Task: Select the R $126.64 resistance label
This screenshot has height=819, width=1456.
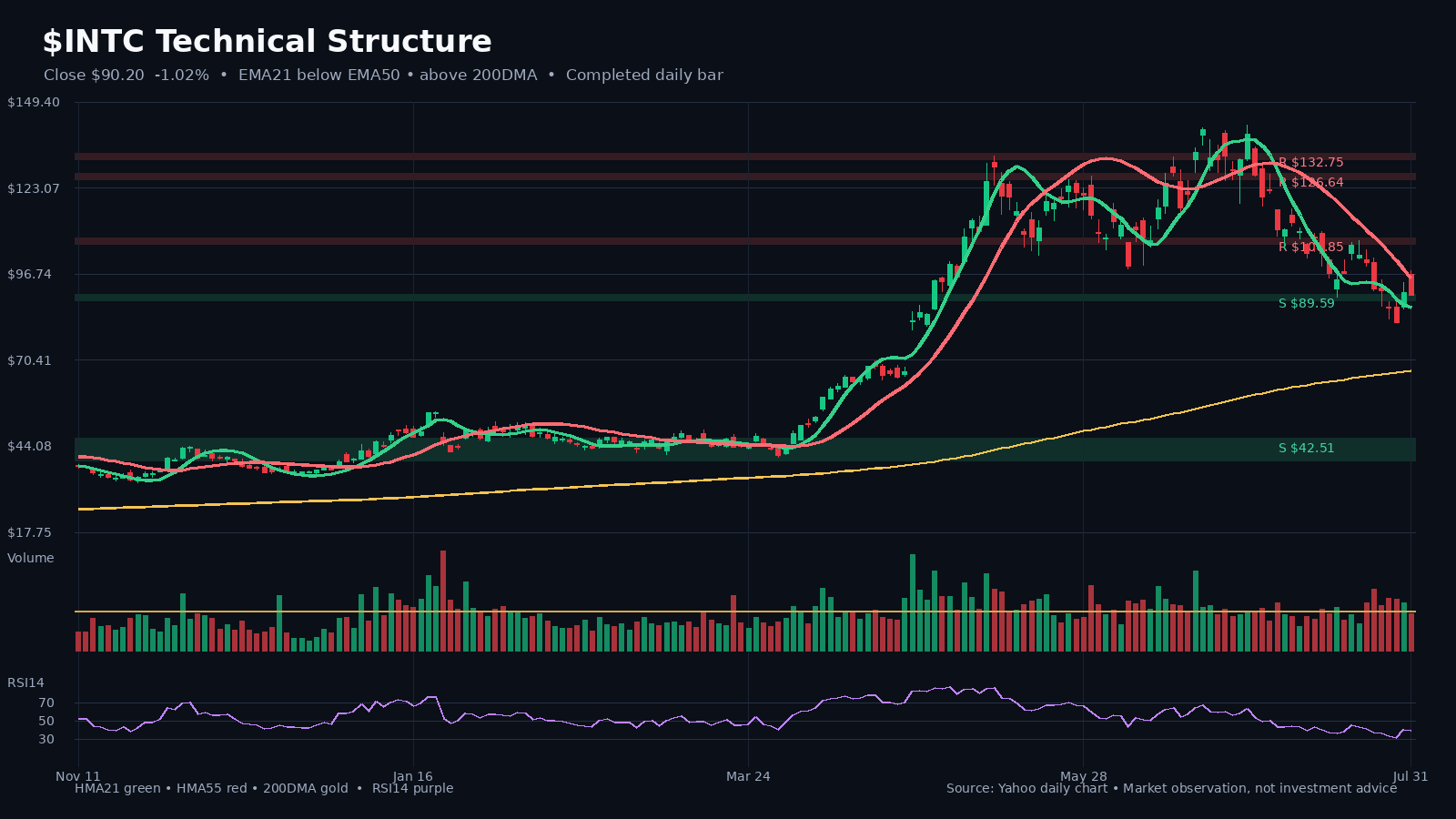Action: (x=1310, y=183)
